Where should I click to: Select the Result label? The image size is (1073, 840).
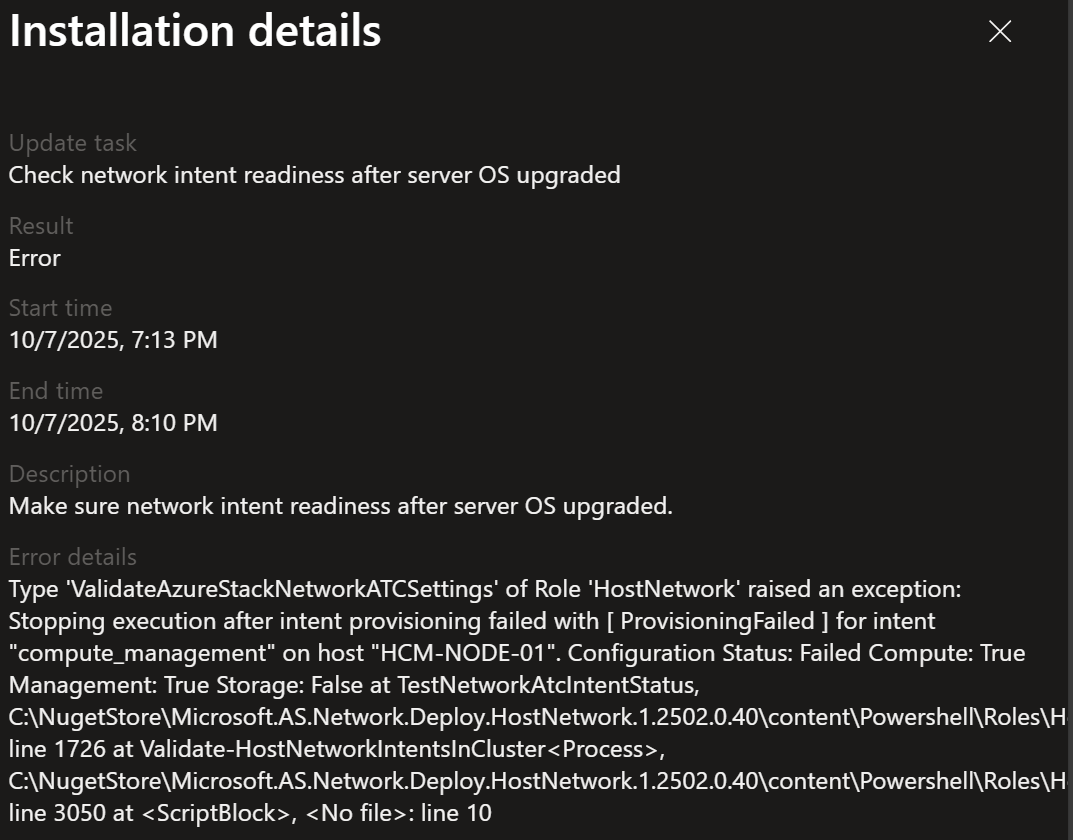(41, 226)
